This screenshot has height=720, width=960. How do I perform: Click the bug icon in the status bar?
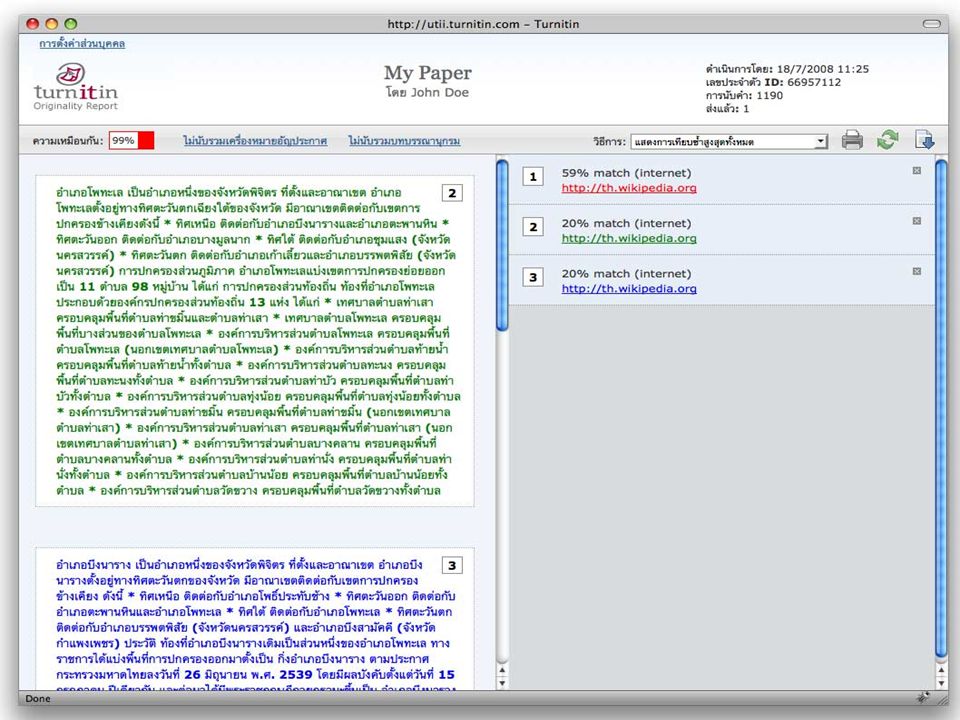[x=923, y=697]
